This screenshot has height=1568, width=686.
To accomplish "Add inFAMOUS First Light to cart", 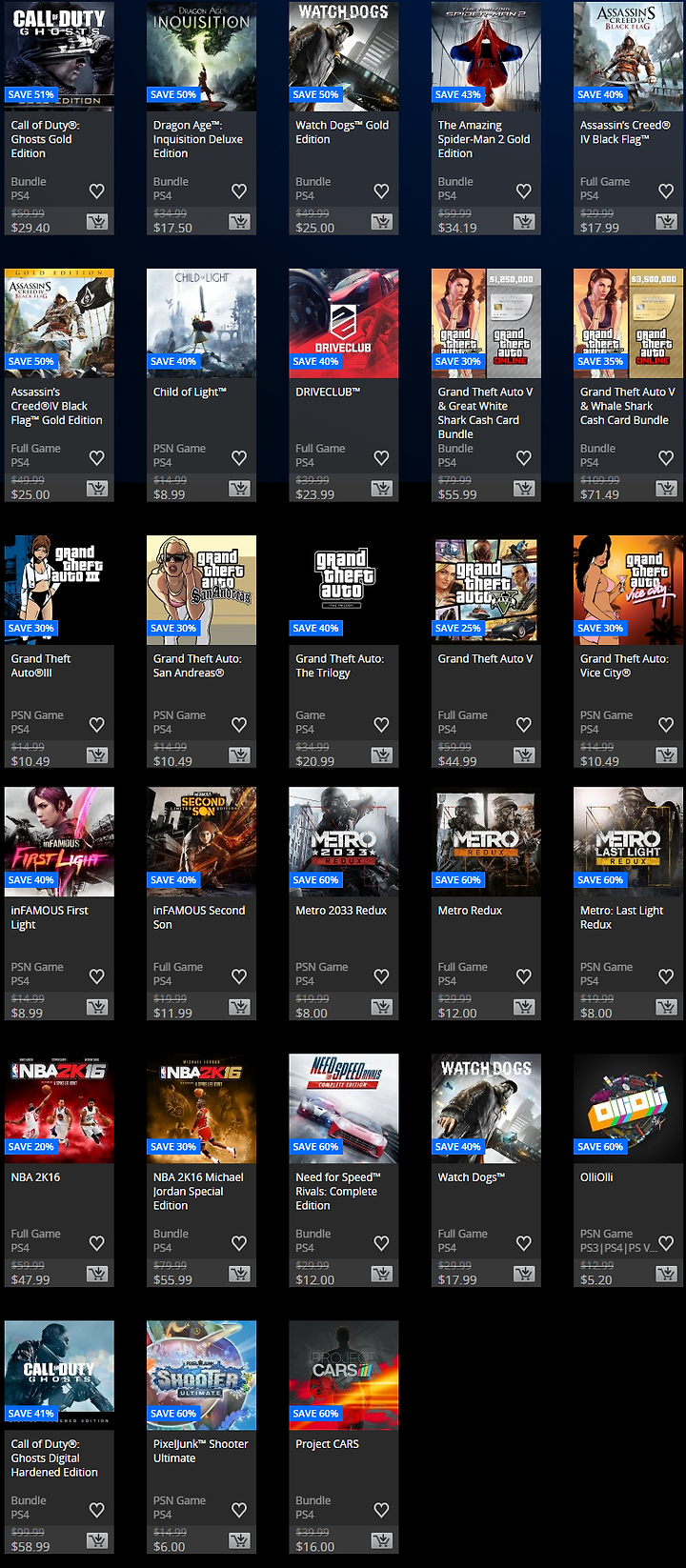I will [97, 1007].
